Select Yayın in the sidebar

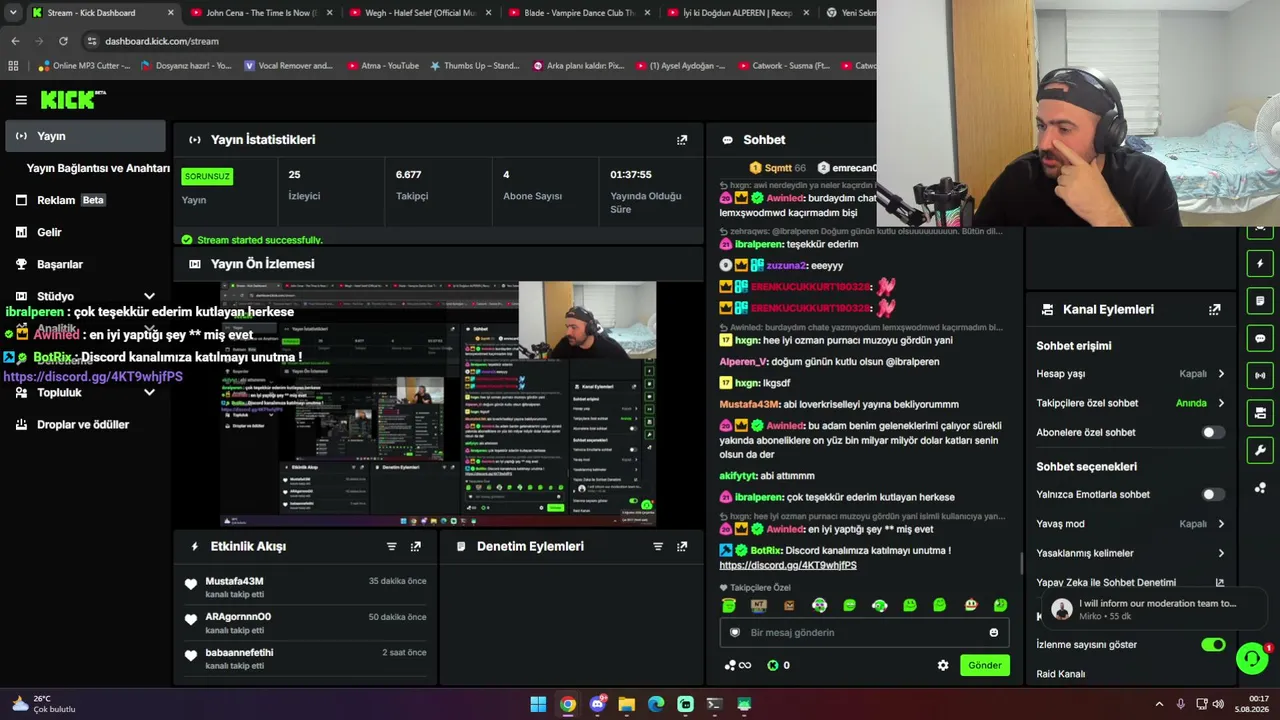click(85, 136)
